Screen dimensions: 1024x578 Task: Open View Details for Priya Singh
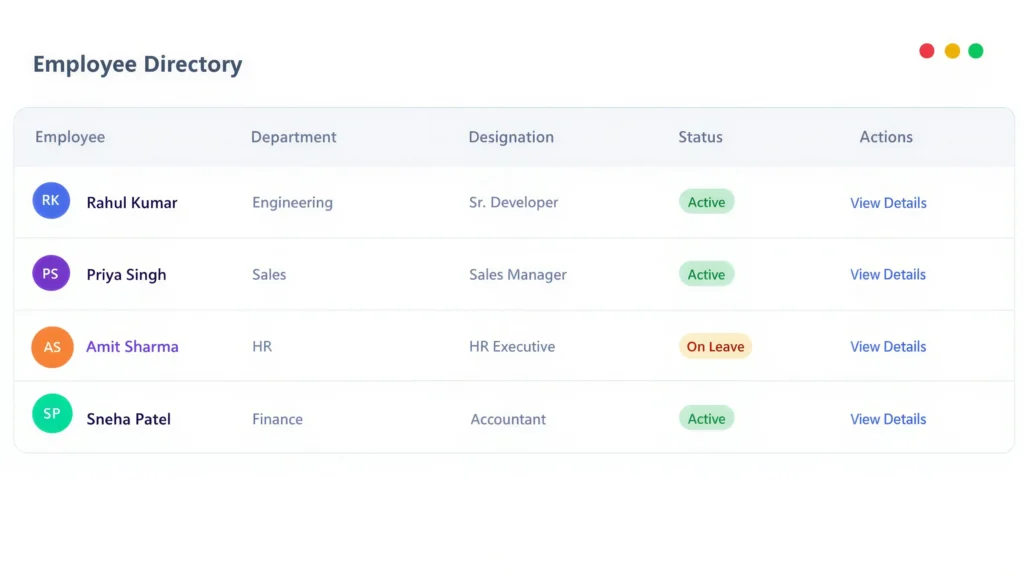point(888,274)
